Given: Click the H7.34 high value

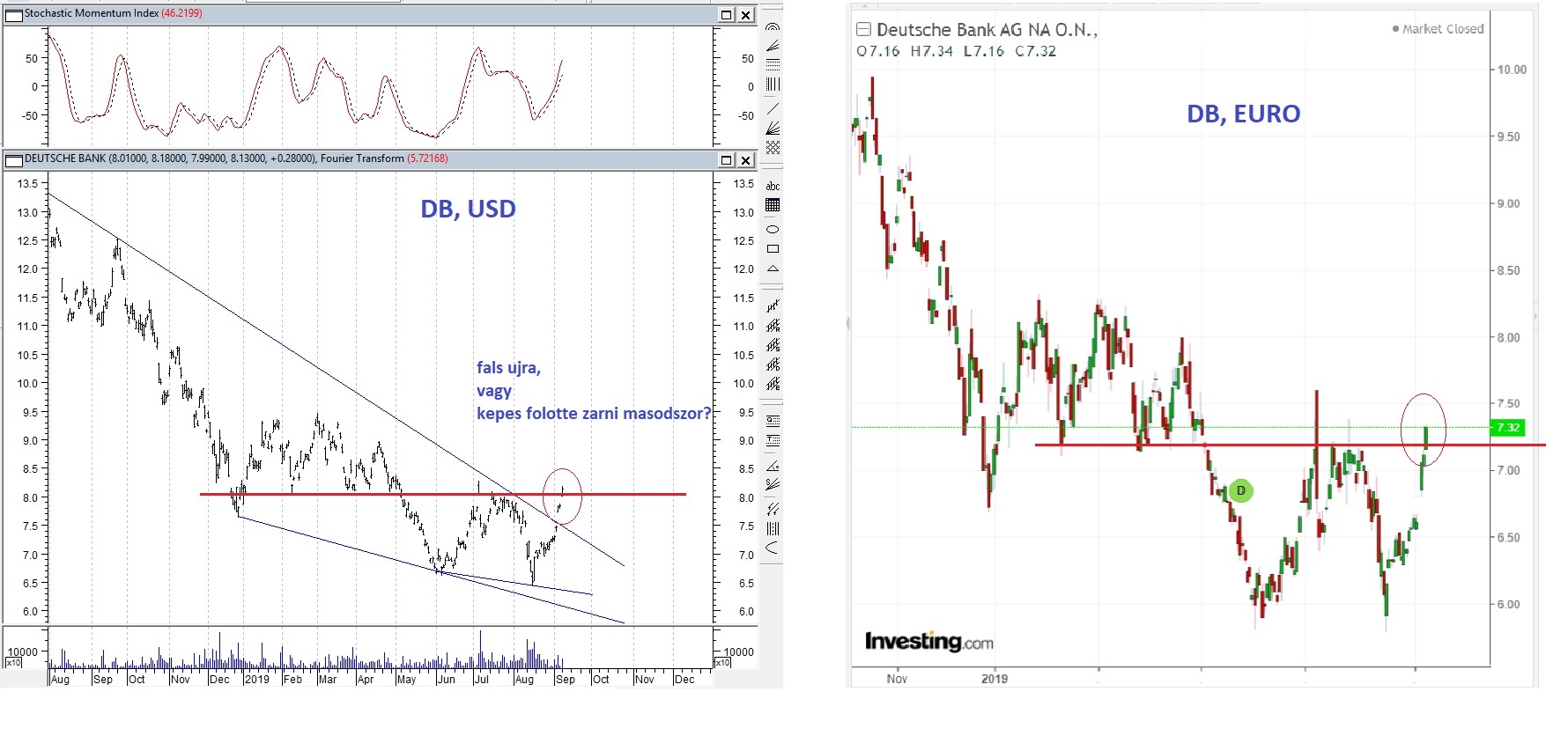Looking at the screenshot, I should click(931, 51).
